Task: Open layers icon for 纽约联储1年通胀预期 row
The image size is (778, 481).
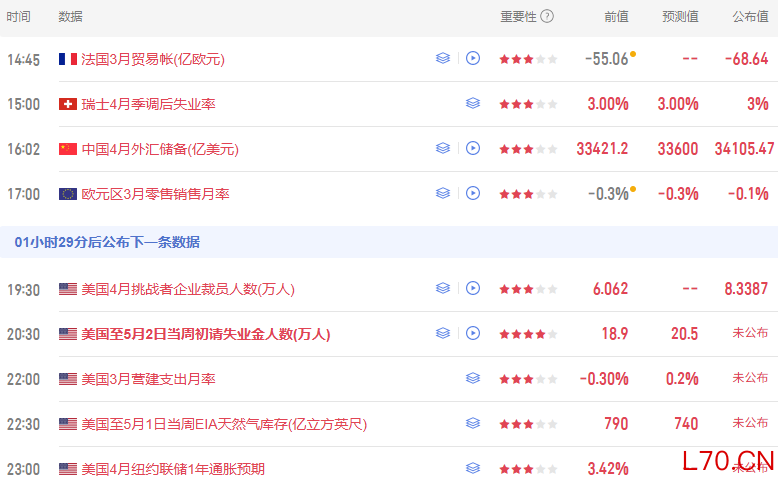Action: coord(473,468)
